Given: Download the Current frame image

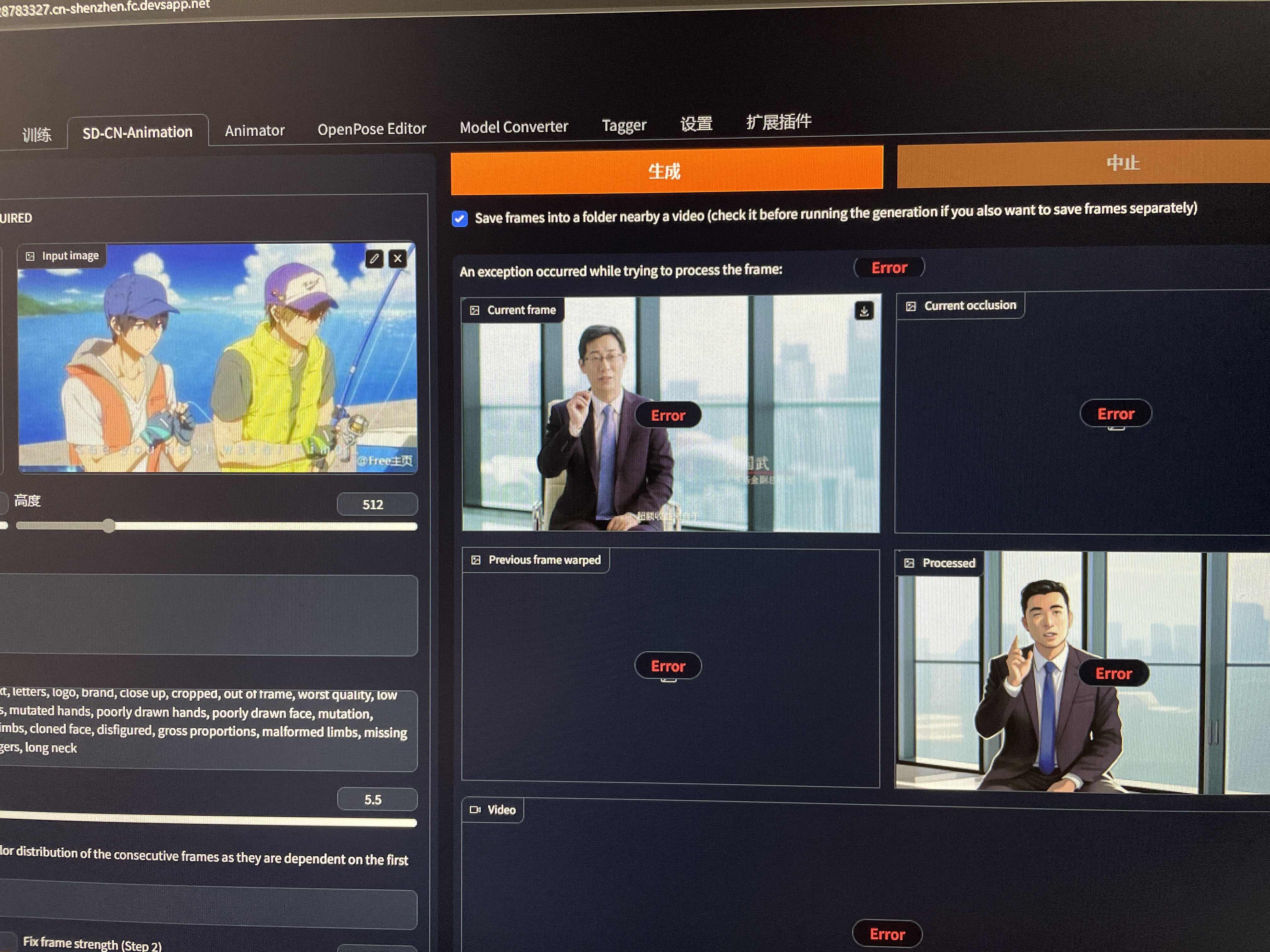Looking at the screenshot, I should (863, 311).
